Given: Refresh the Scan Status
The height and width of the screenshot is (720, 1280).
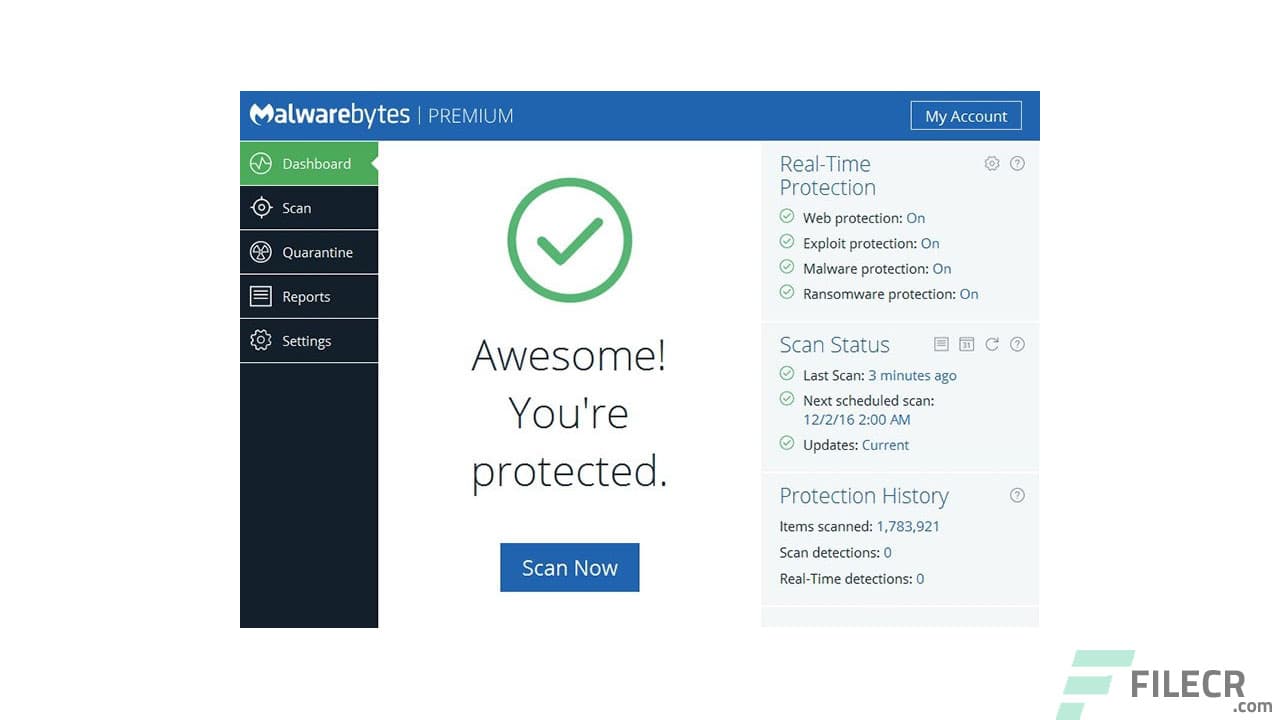Looking at the screenshot, I should [992, 344].
